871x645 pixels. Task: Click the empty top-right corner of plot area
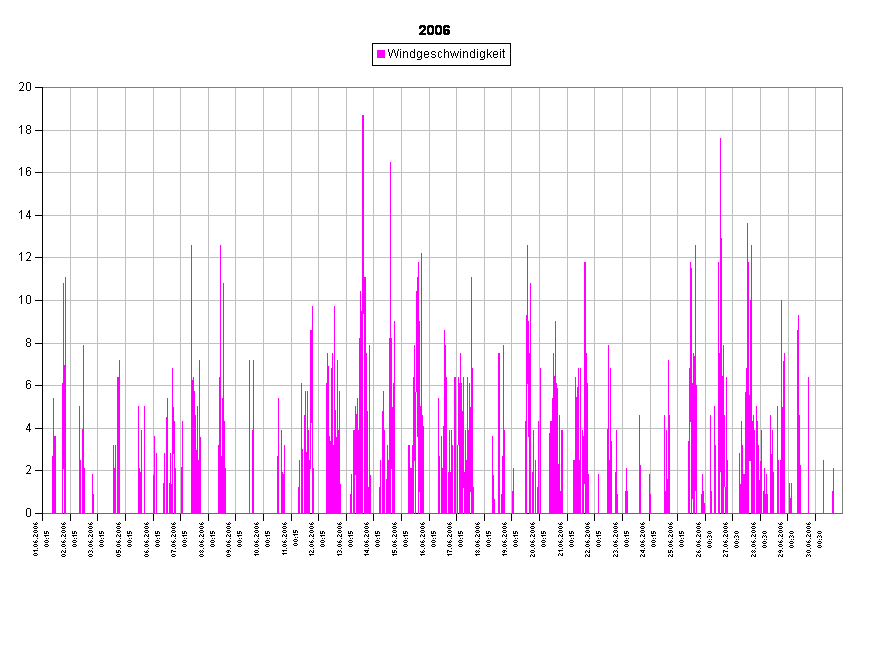[x=829, y=100]
